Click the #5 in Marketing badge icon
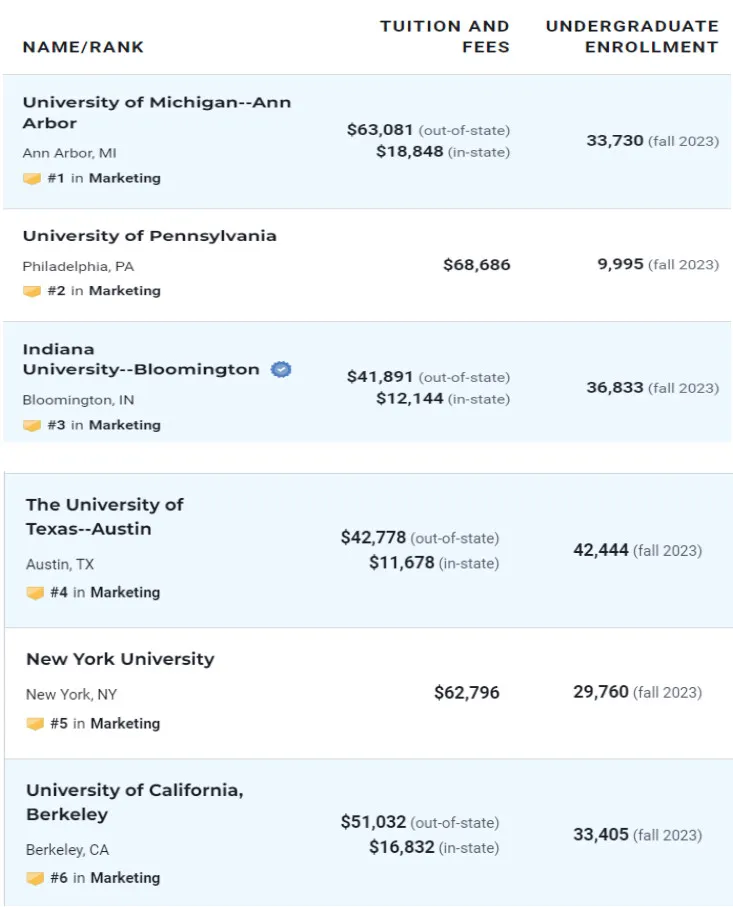Viewport: 733px width, 907px height. (35, 724)
